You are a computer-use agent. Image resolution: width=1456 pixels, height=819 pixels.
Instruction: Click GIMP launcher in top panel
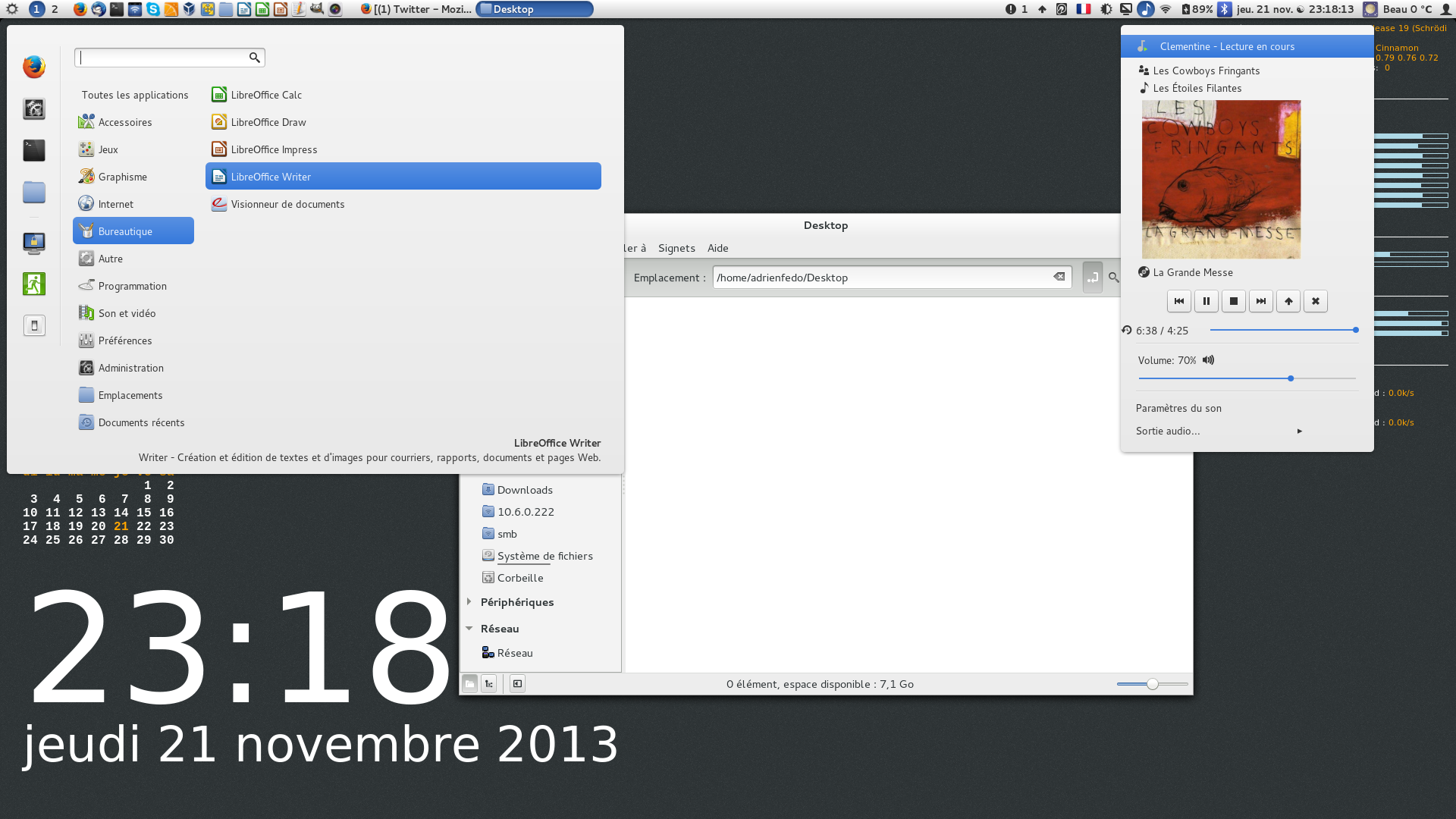[317, 9]
